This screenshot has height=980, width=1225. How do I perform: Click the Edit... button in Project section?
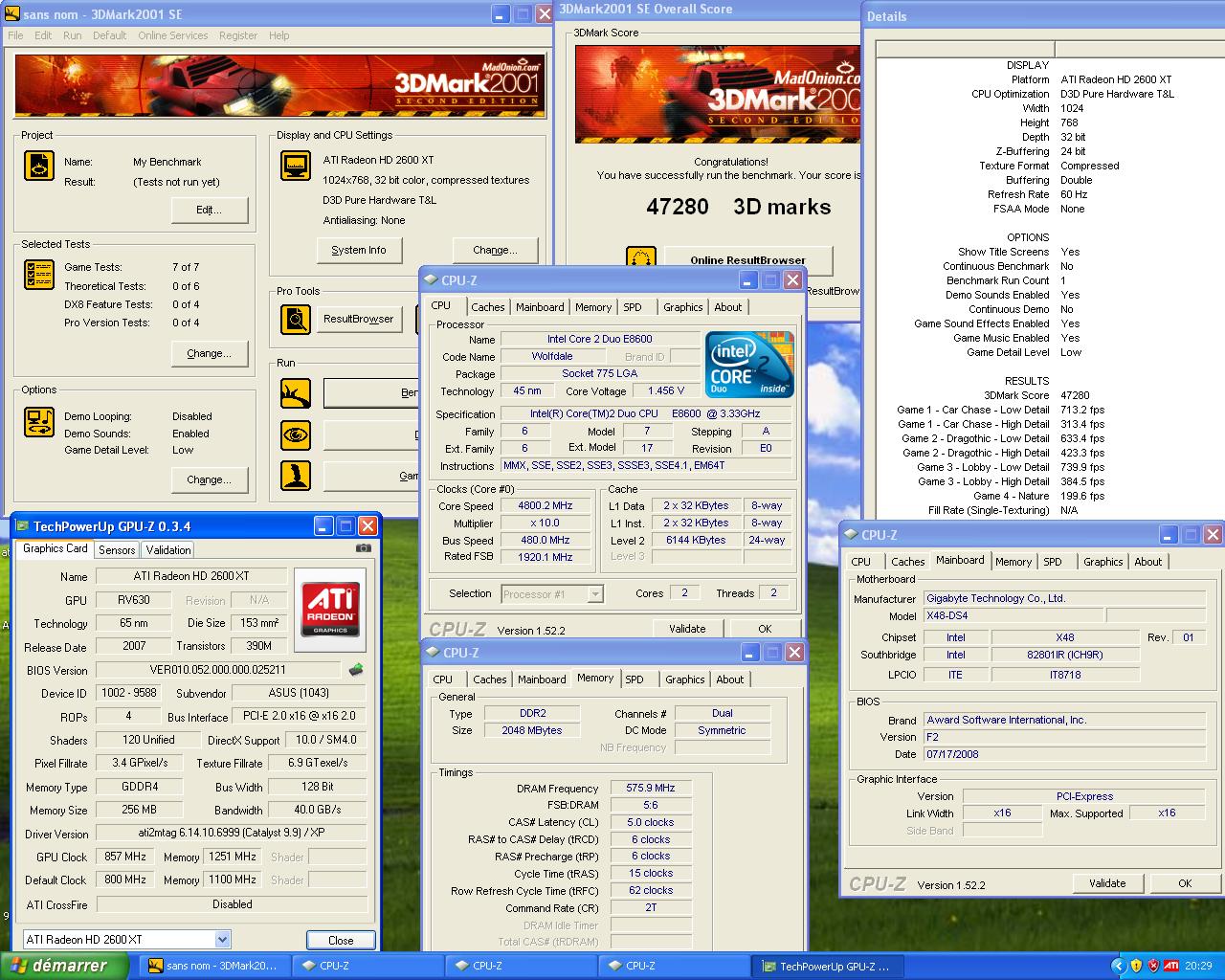[x=210, y=210]
